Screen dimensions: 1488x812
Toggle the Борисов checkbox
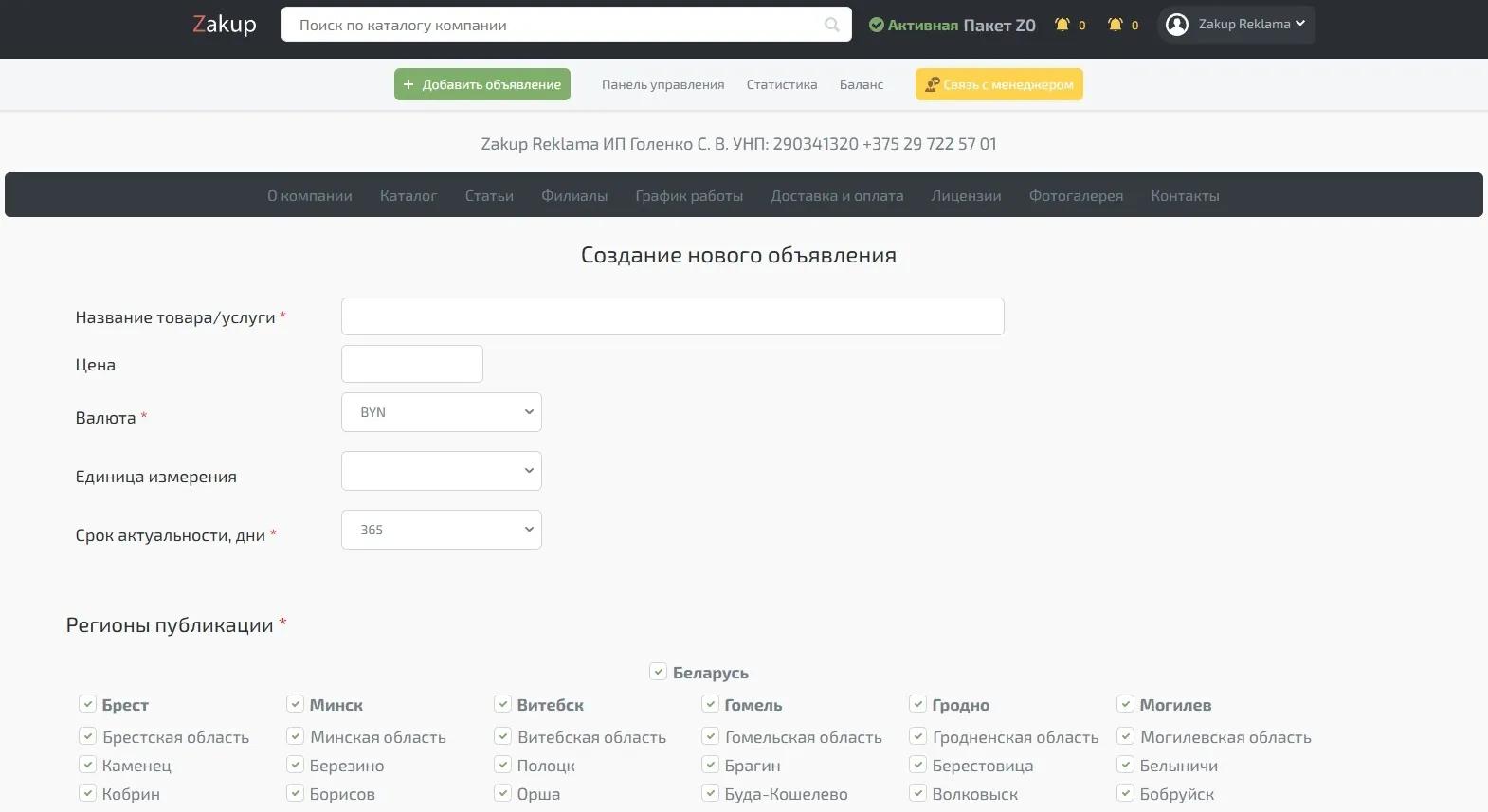coord(296,793)
